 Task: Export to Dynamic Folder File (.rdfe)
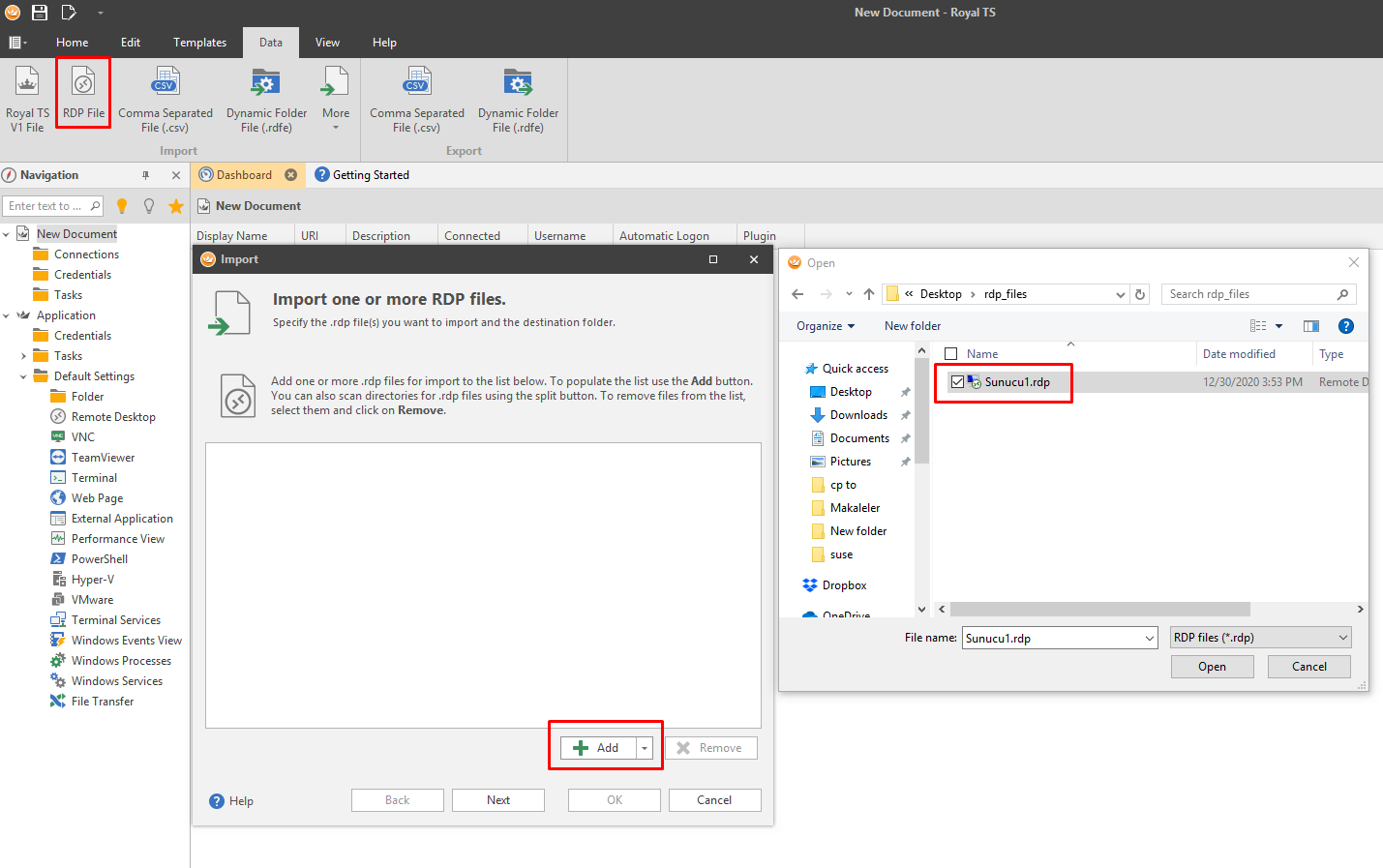tap(518, 99)
